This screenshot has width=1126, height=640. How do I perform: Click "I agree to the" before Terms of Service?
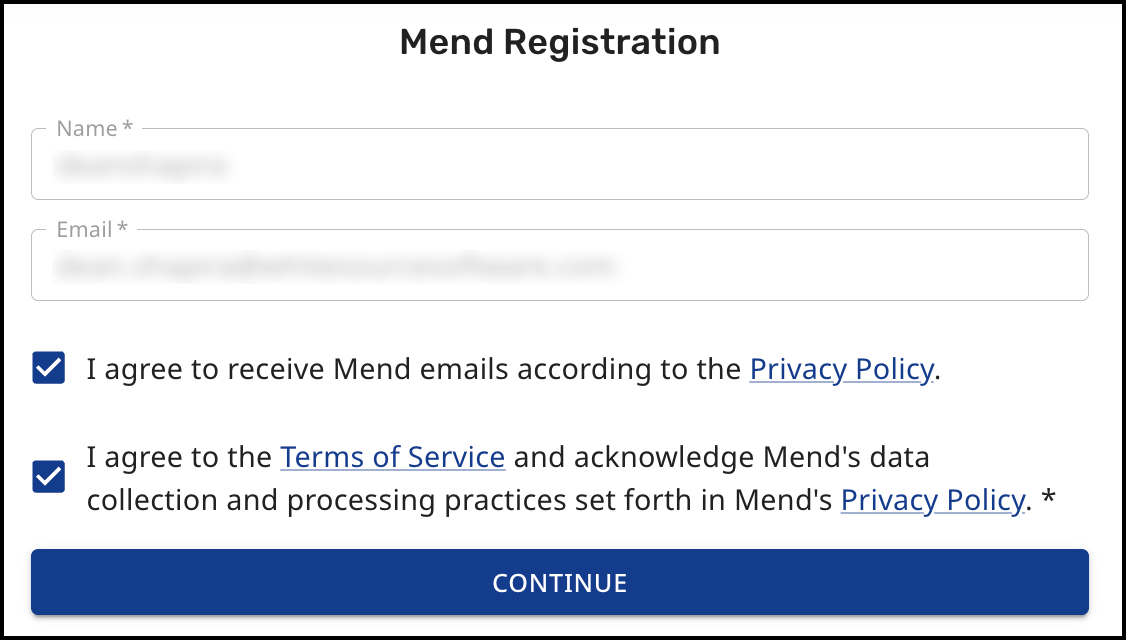click(178, 457)
